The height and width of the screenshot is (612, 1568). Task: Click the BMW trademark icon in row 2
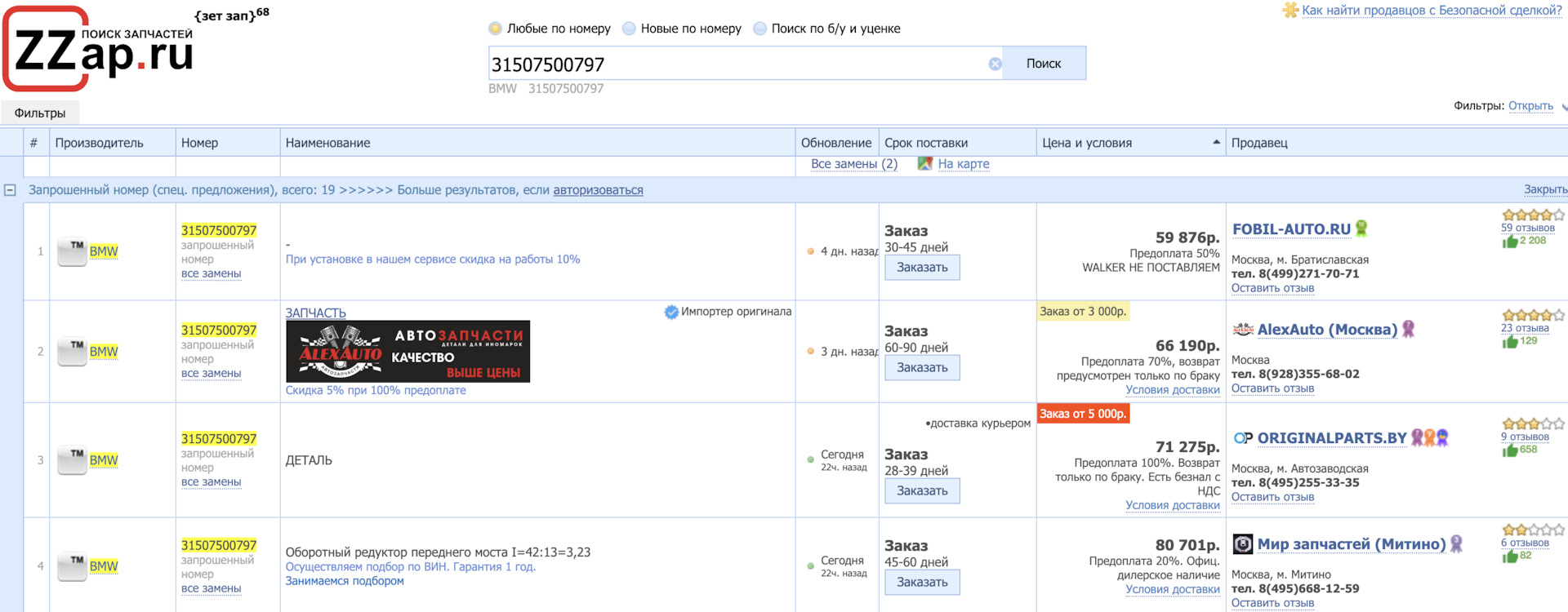pyautogui.click(x=72, y=352)
